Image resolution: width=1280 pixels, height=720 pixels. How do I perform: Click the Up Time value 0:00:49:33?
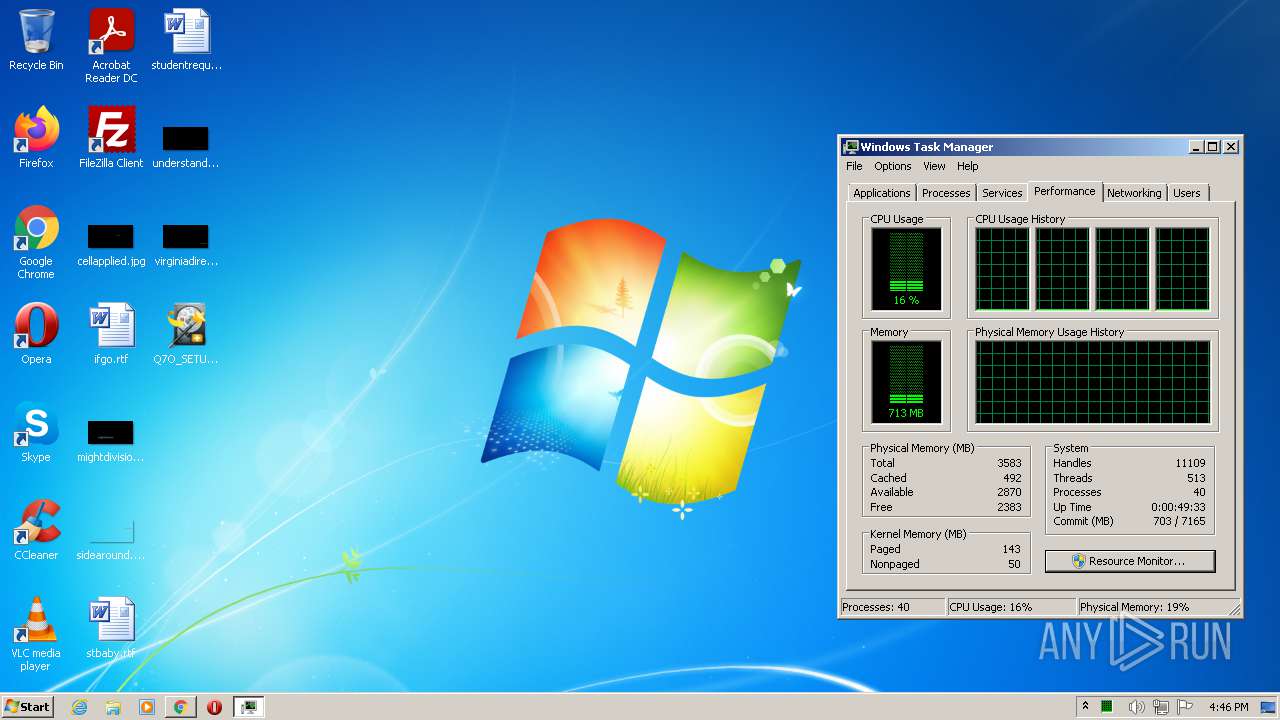click(1178, 507)
